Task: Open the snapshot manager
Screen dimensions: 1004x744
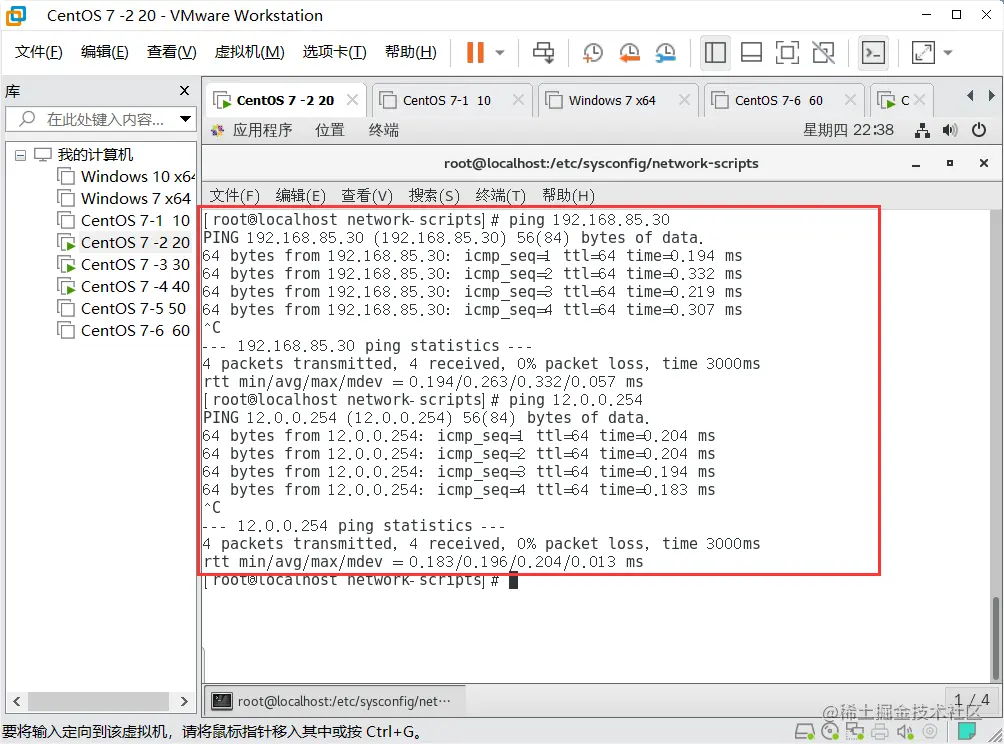Action: pyautogui.click(x=665, y=55)
